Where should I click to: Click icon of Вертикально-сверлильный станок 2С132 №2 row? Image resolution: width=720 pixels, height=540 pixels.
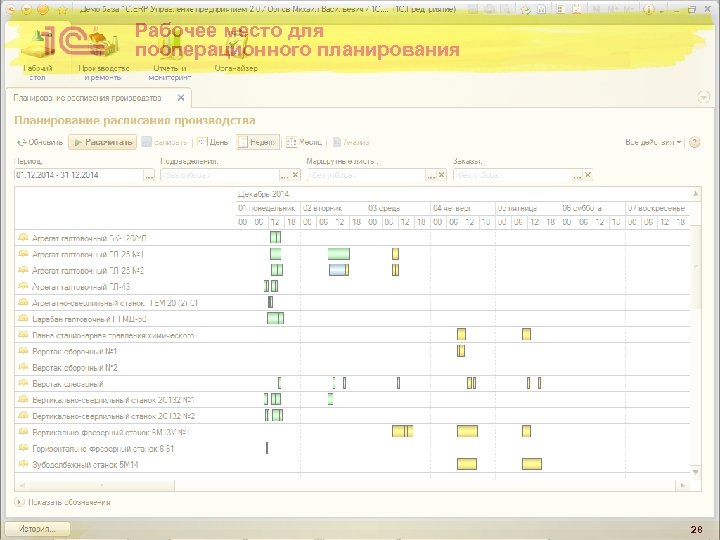pyautogui.click(x=23, y=416)
